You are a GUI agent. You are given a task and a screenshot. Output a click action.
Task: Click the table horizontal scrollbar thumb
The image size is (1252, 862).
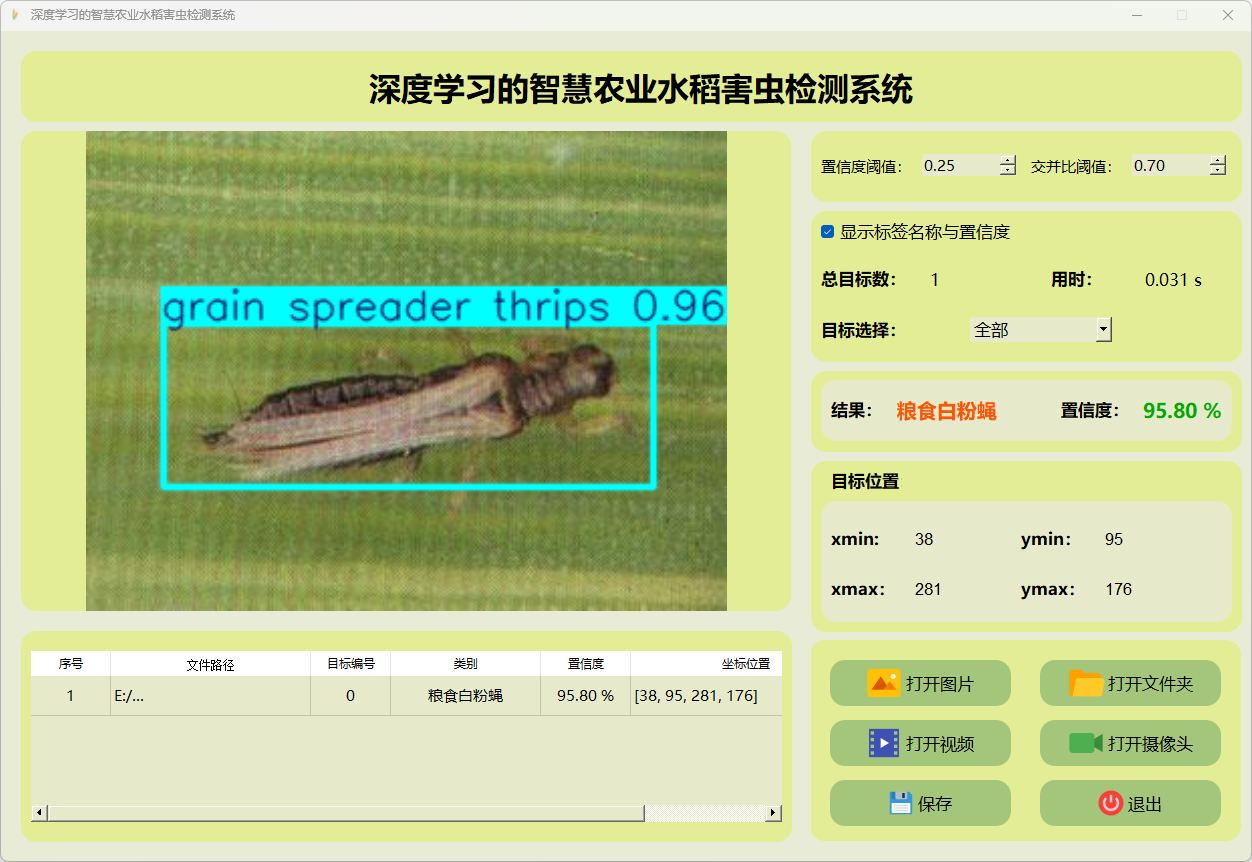(x=346, y=813)
